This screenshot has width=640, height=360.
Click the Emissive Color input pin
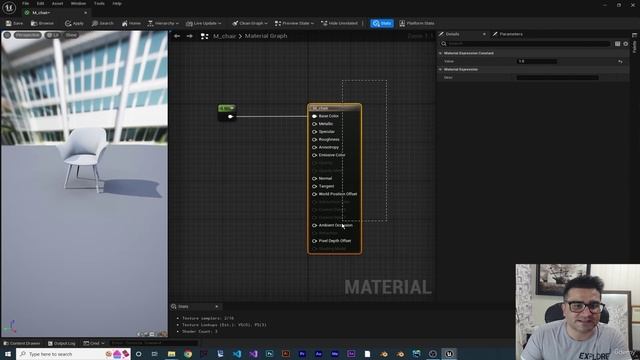pyautogui.click(x=315, y=155)
